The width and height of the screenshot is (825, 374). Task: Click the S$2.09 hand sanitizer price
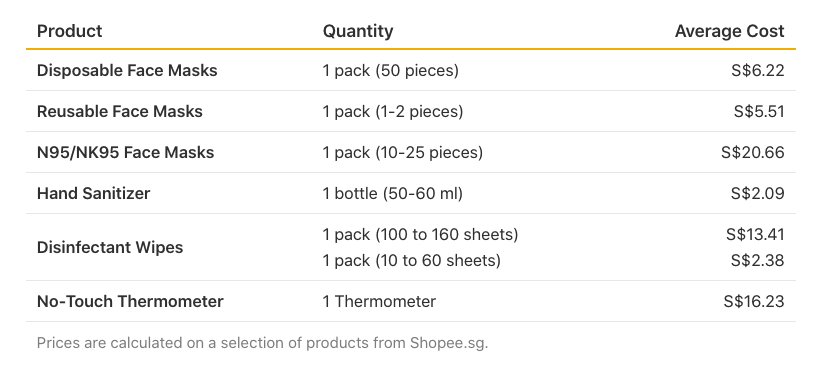pyautogui.click(x=758, y=194)
